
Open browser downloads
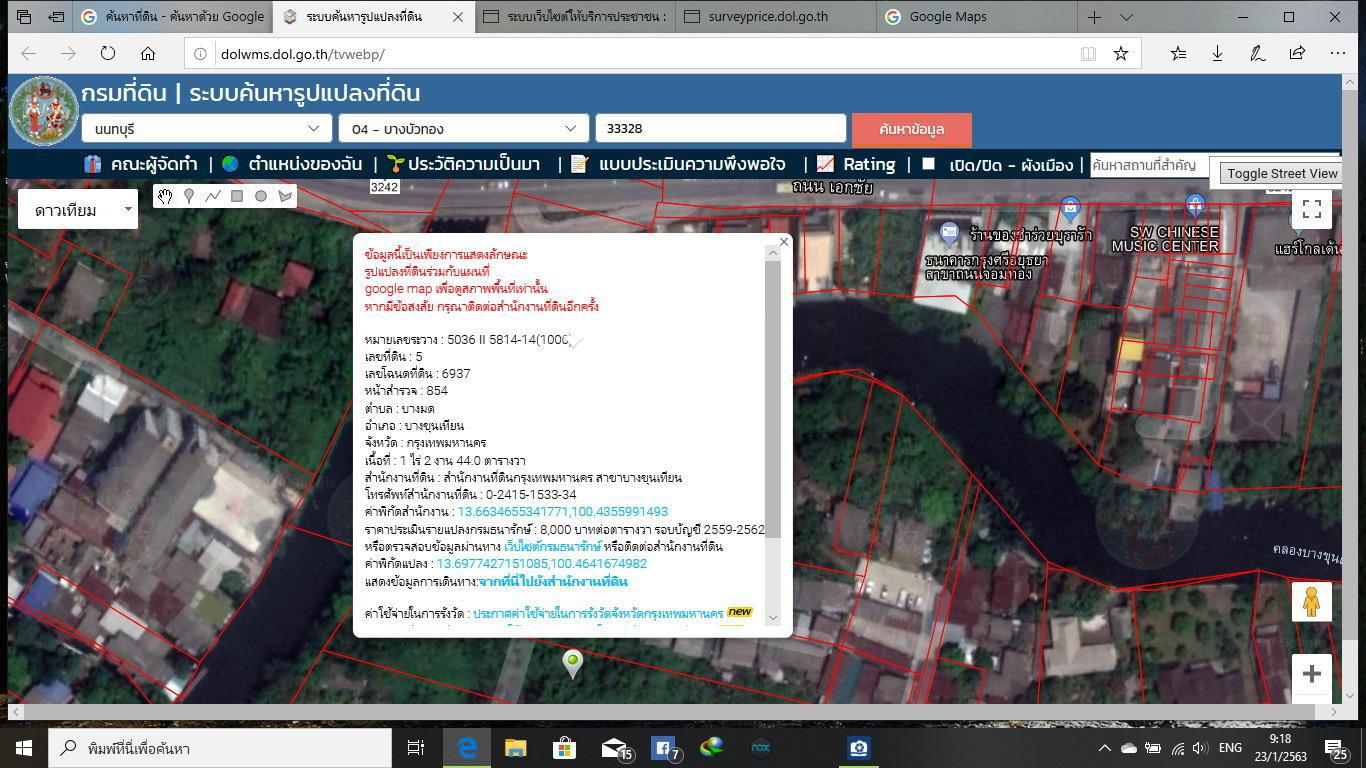tap(1217, 54)
